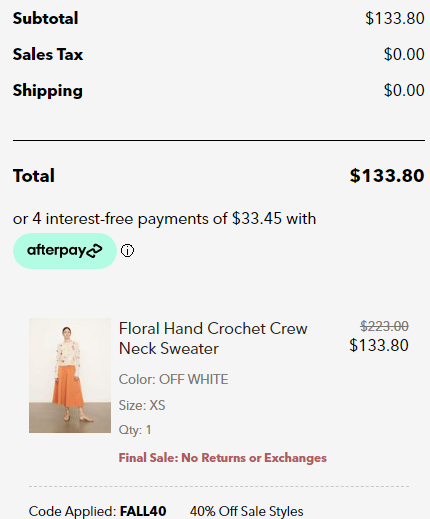Click the bold Total amount $133.80
This screenshot has width=430, height=519.
387,175
